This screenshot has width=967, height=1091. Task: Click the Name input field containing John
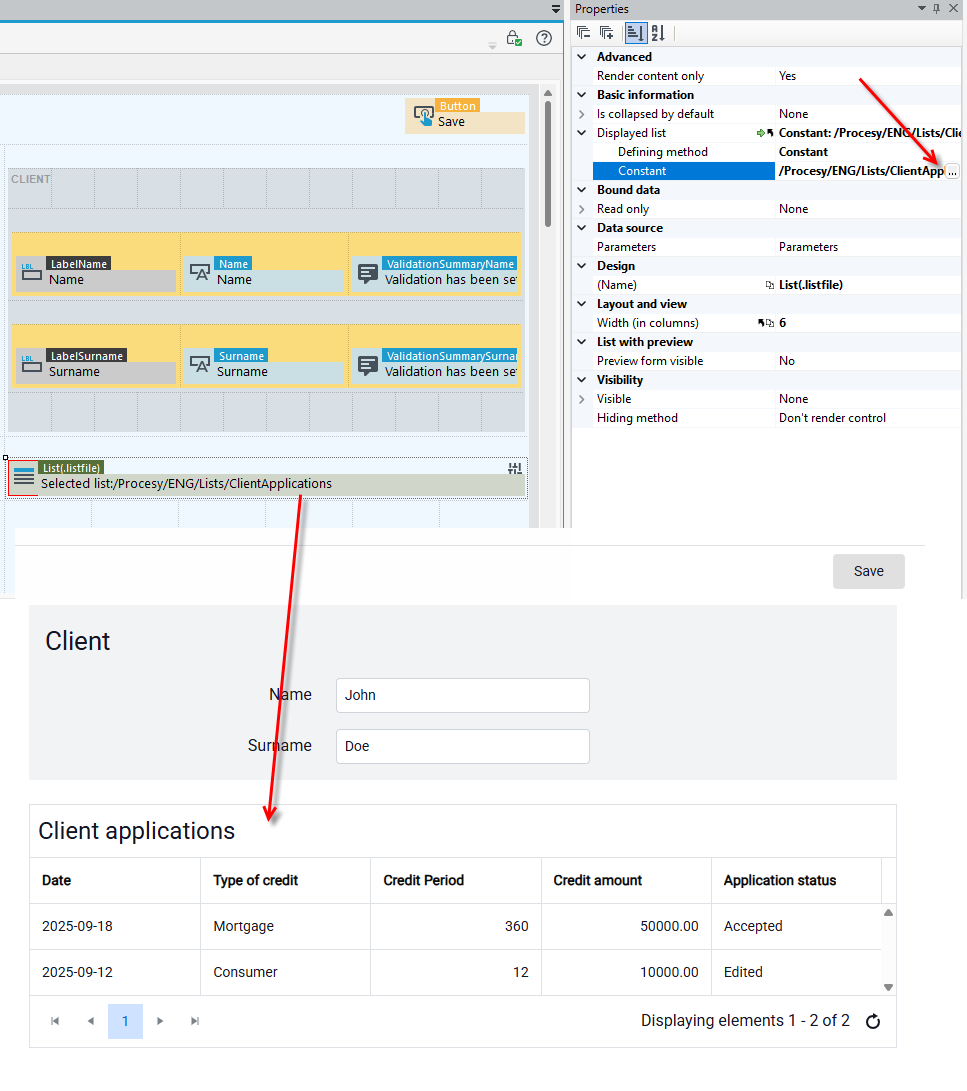(463, 695)
